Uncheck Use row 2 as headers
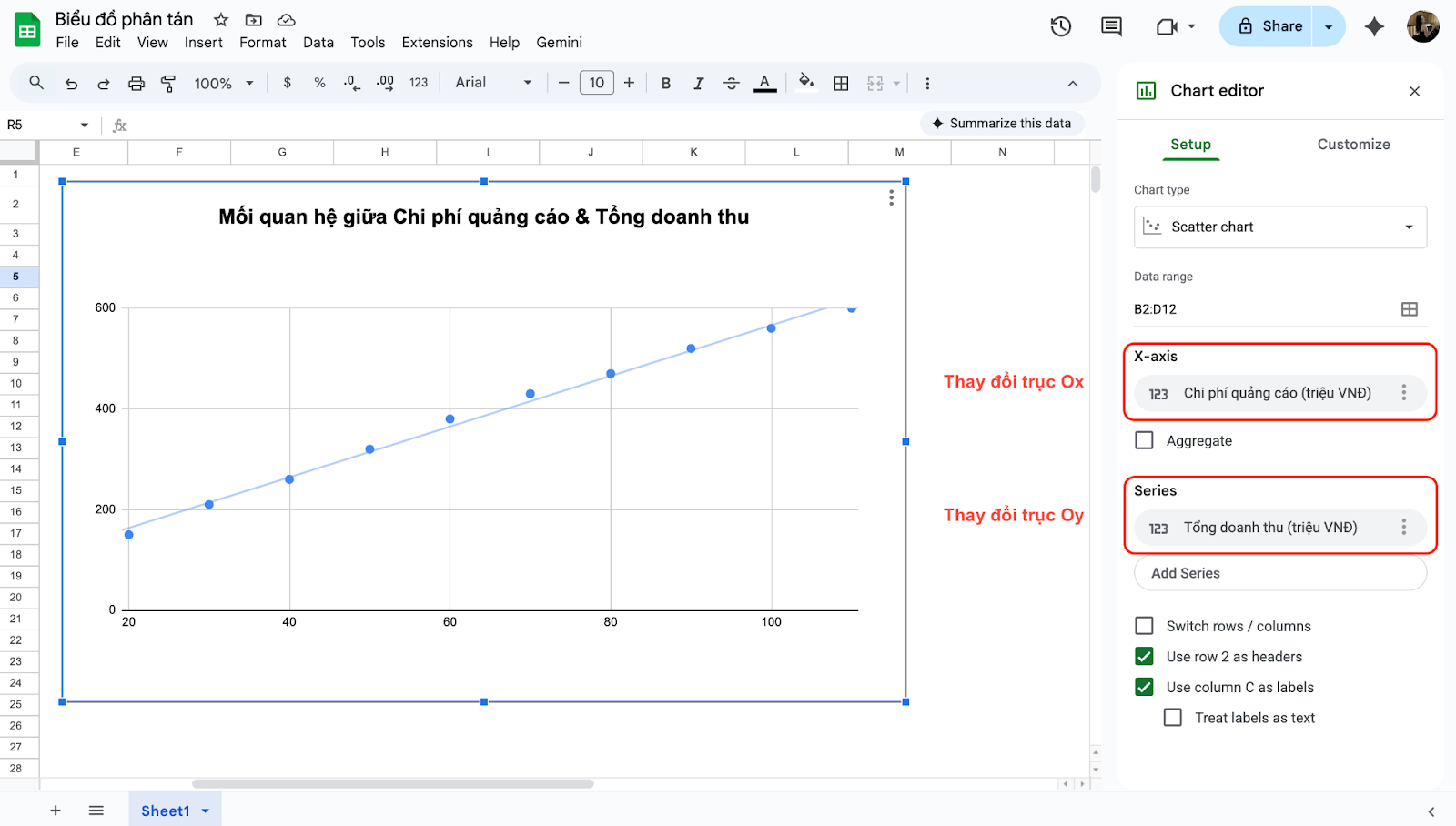Screen dimensions: 1456x826 [1144, 657]
